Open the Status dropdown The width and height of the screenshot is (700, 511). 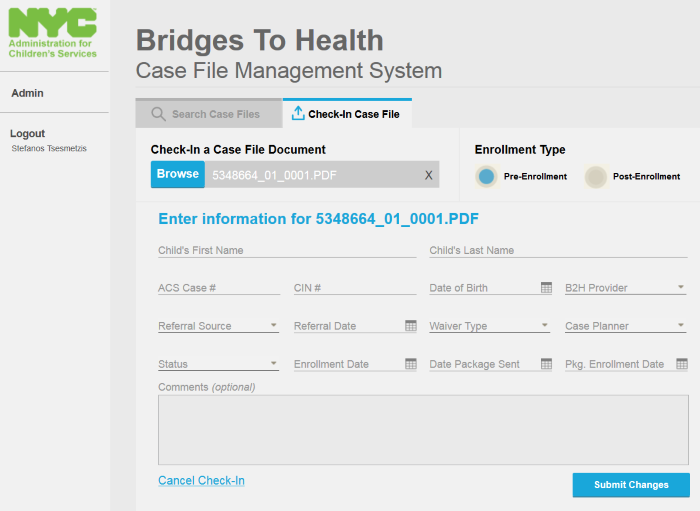pos(218,364)
